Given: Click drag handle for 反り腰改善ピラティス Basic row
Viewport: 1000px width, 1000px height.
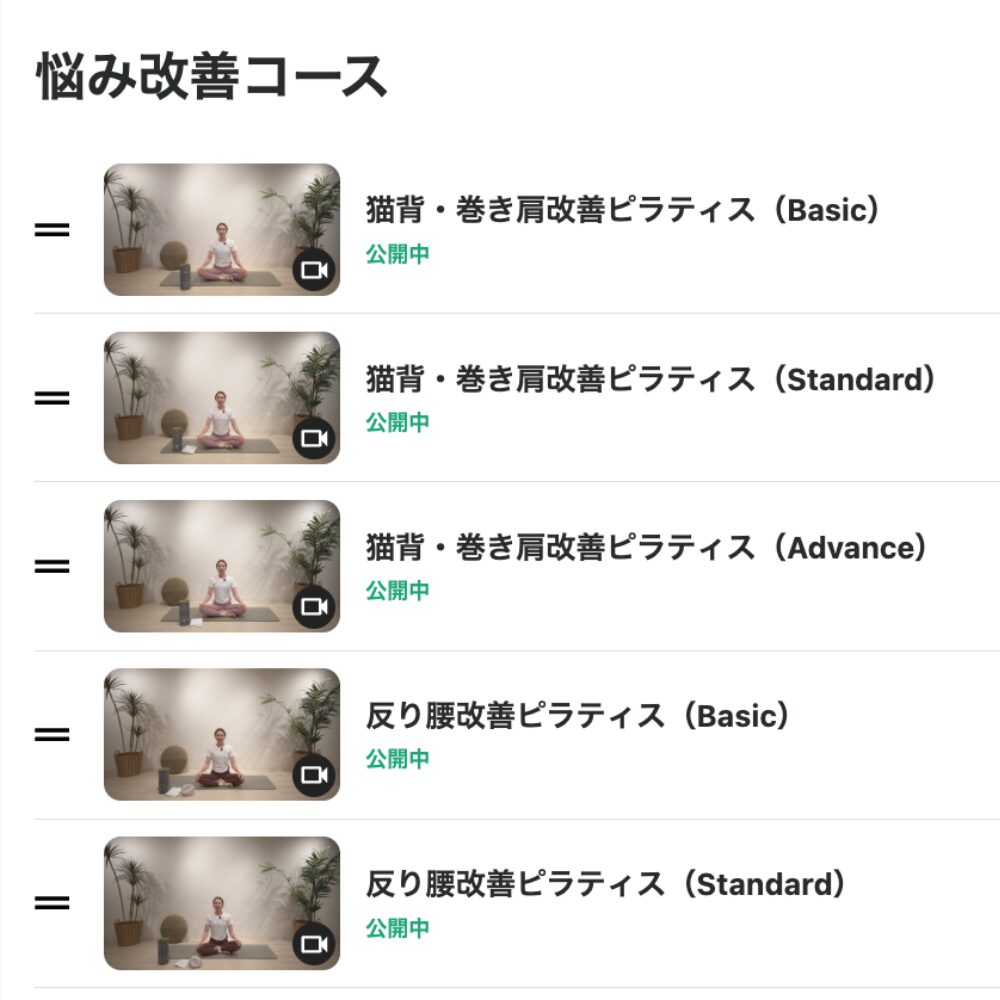Looking at the screenshot, I should point(52,735).
